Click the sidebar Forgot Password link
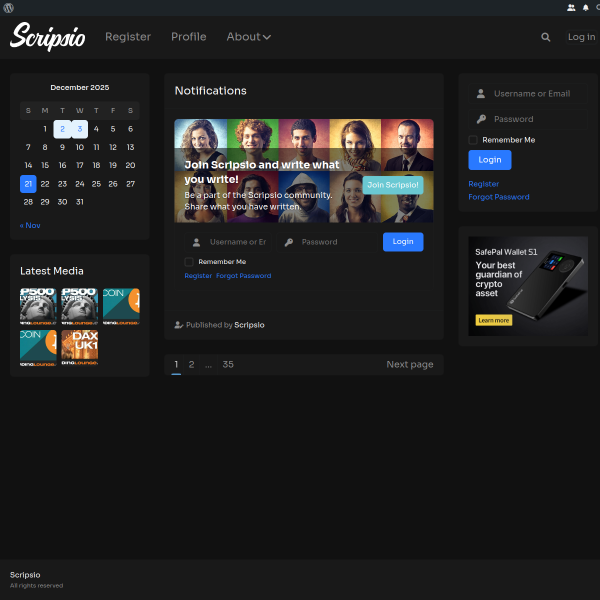 499,197
